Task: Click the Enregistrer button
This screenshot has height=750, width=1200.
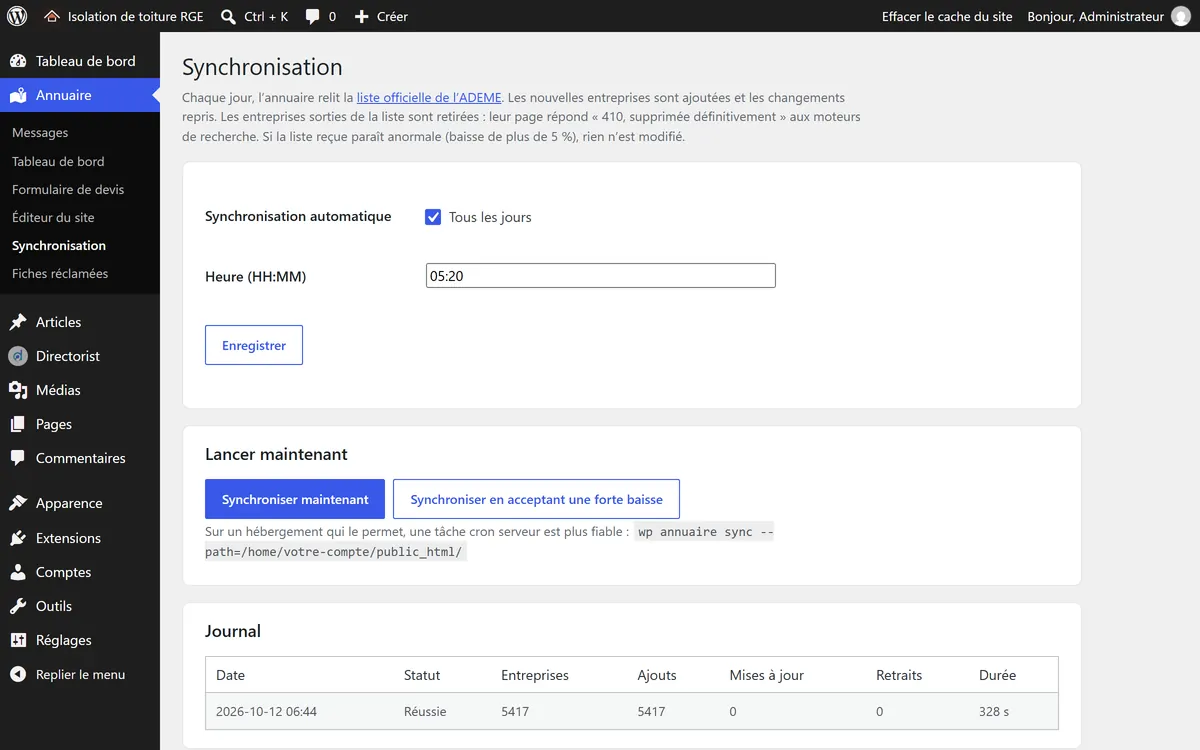Action: [254, 345]
